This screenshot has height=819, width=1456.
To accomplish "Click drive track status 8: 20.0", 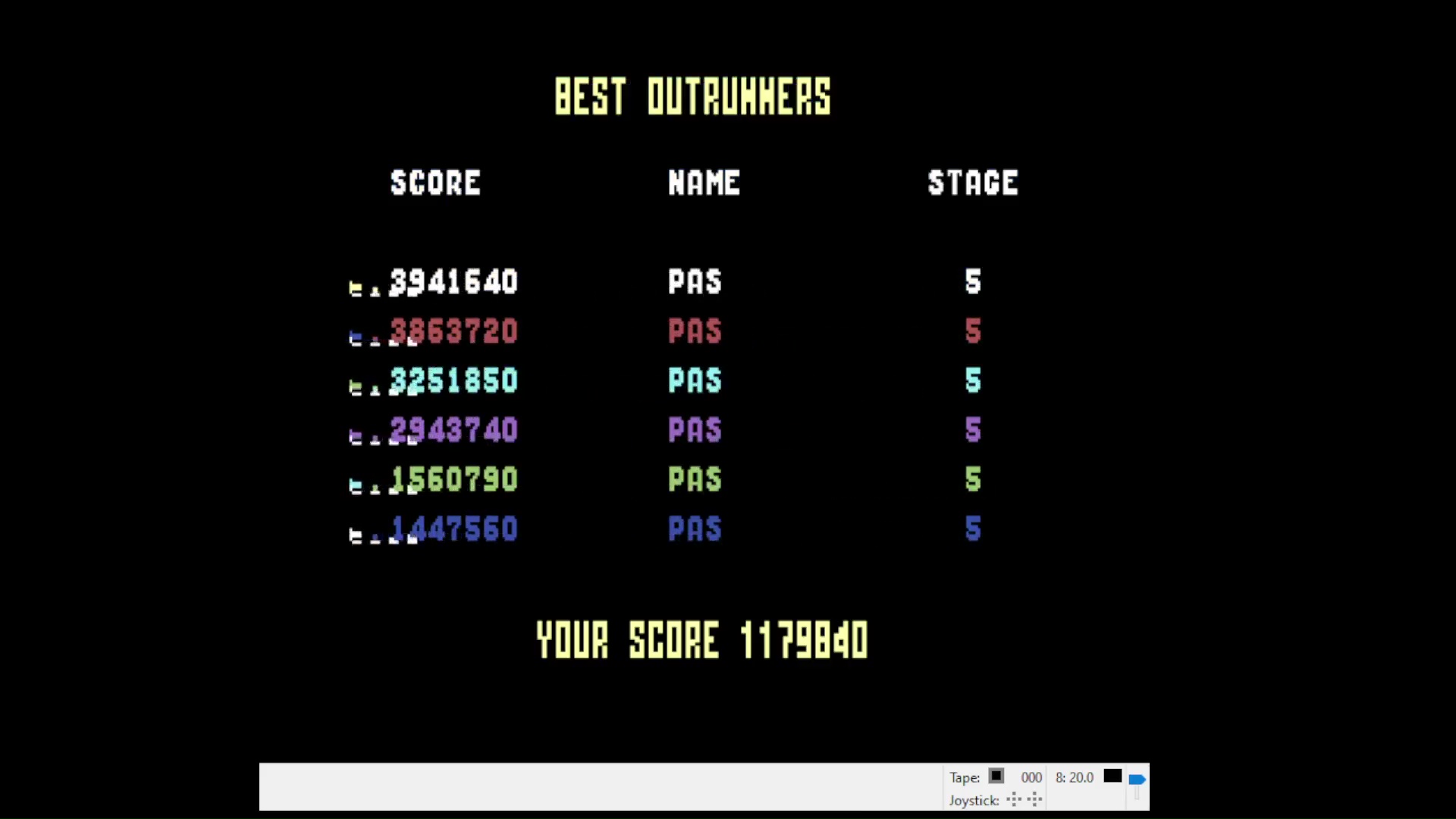I will pyautogui.click(x=1075, y=777).
